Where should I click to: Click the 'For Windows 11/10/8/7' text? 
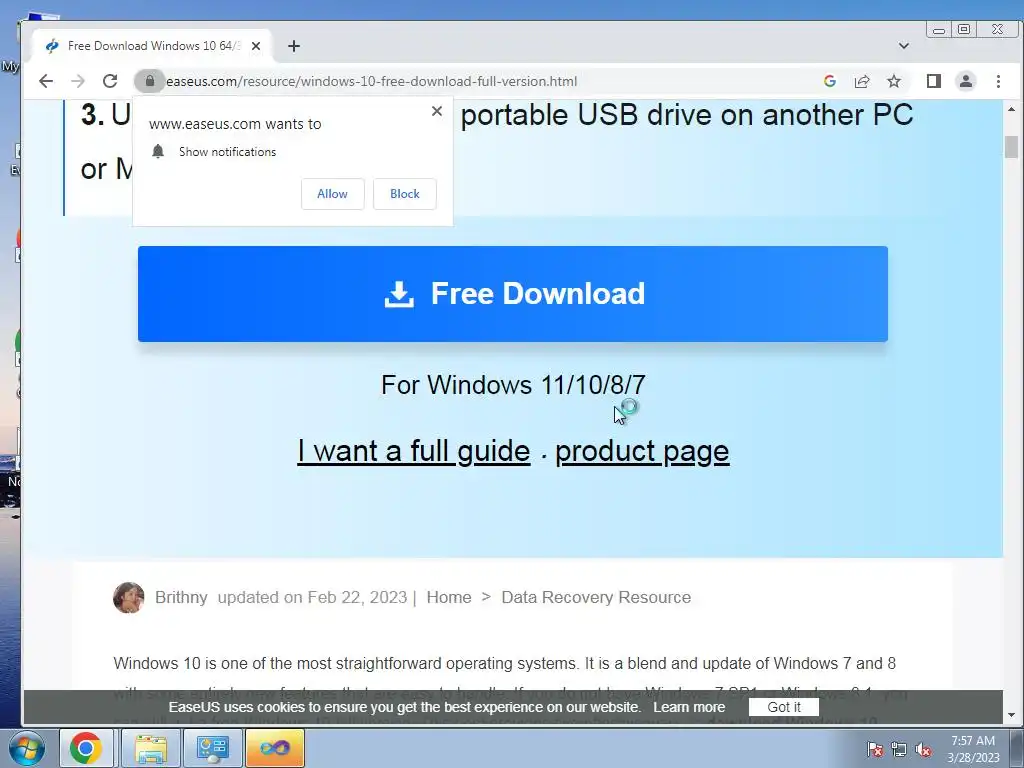[513, 385]
